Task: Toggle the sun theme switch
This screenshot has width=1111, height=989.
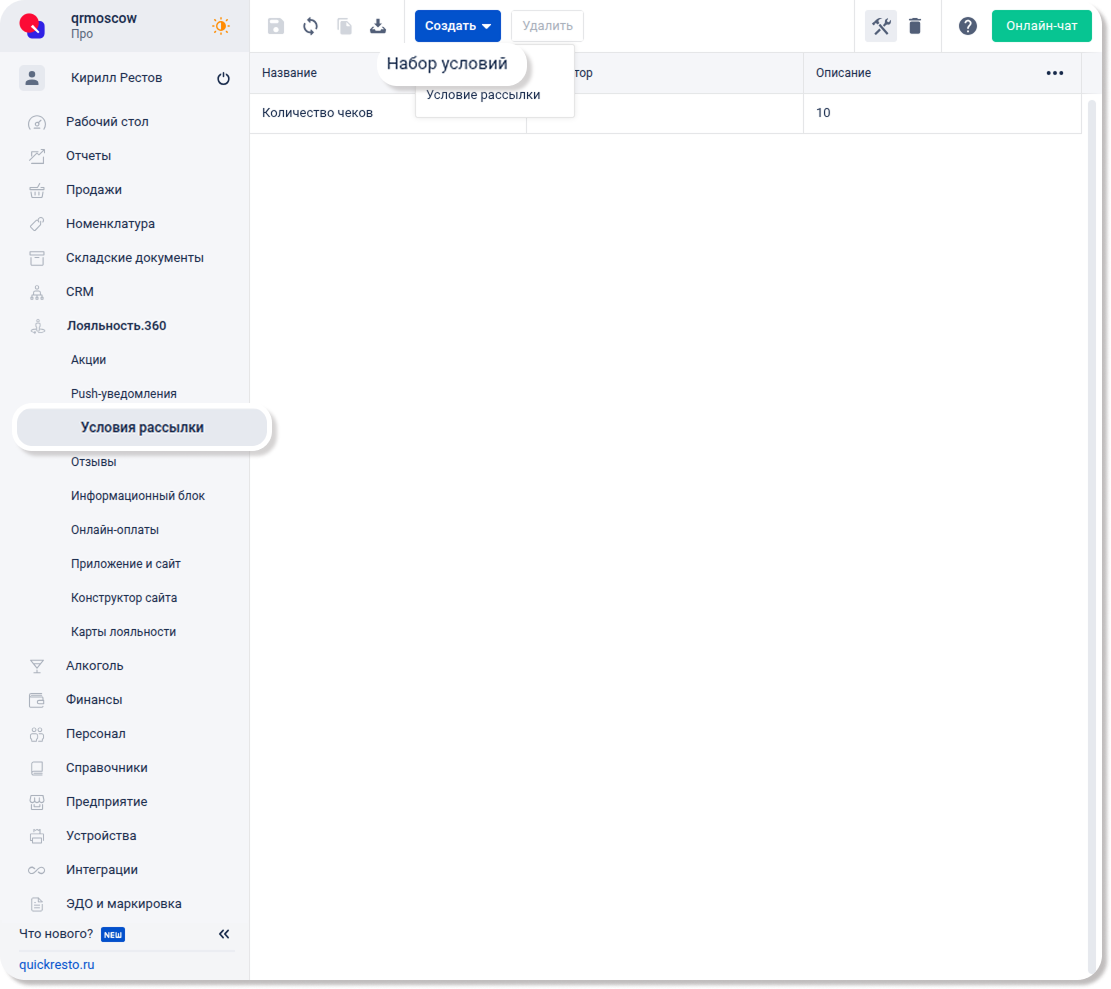Action: (220, 26)
